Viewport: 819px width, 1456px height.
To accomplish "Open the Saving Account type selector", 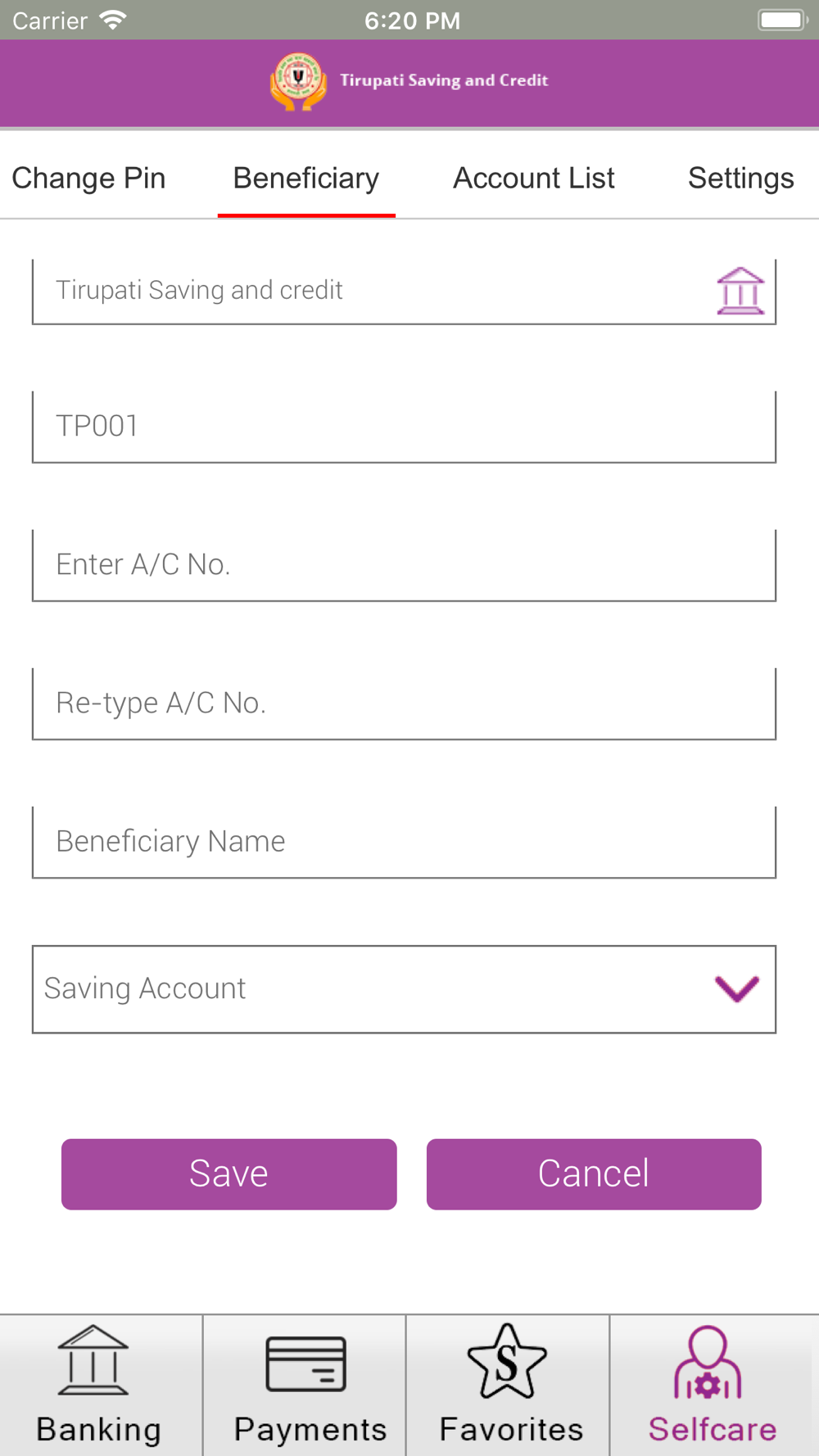I will [x=404, y=989].
